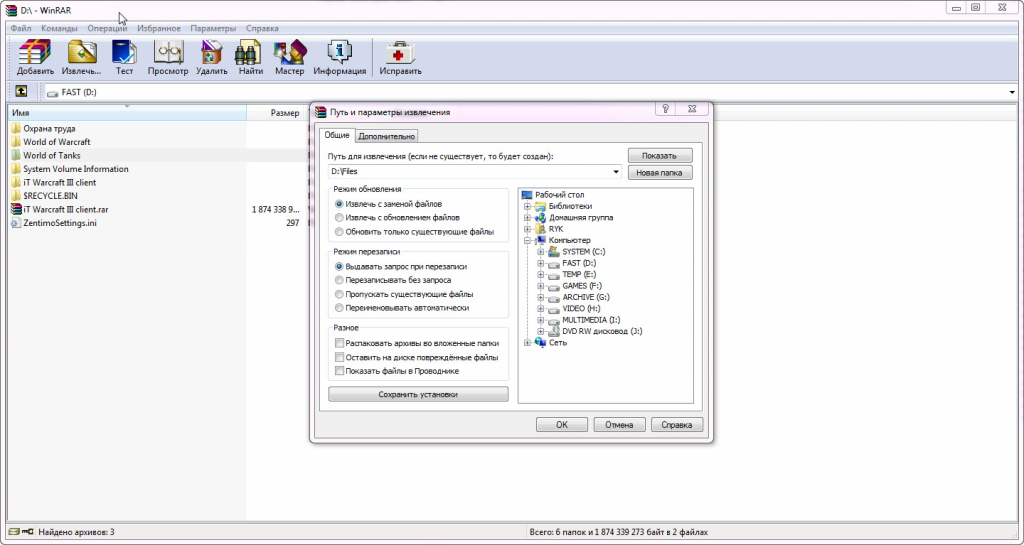This screenshot has height=545, width=1024.
Task: Expand the Библиотеки tree node
Action: point(527,206)
